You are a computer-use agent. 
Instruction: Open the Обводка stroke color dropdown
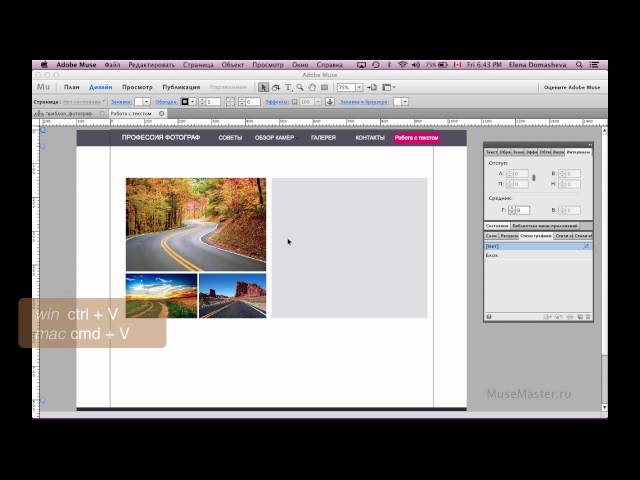click(x=192, y=102)
